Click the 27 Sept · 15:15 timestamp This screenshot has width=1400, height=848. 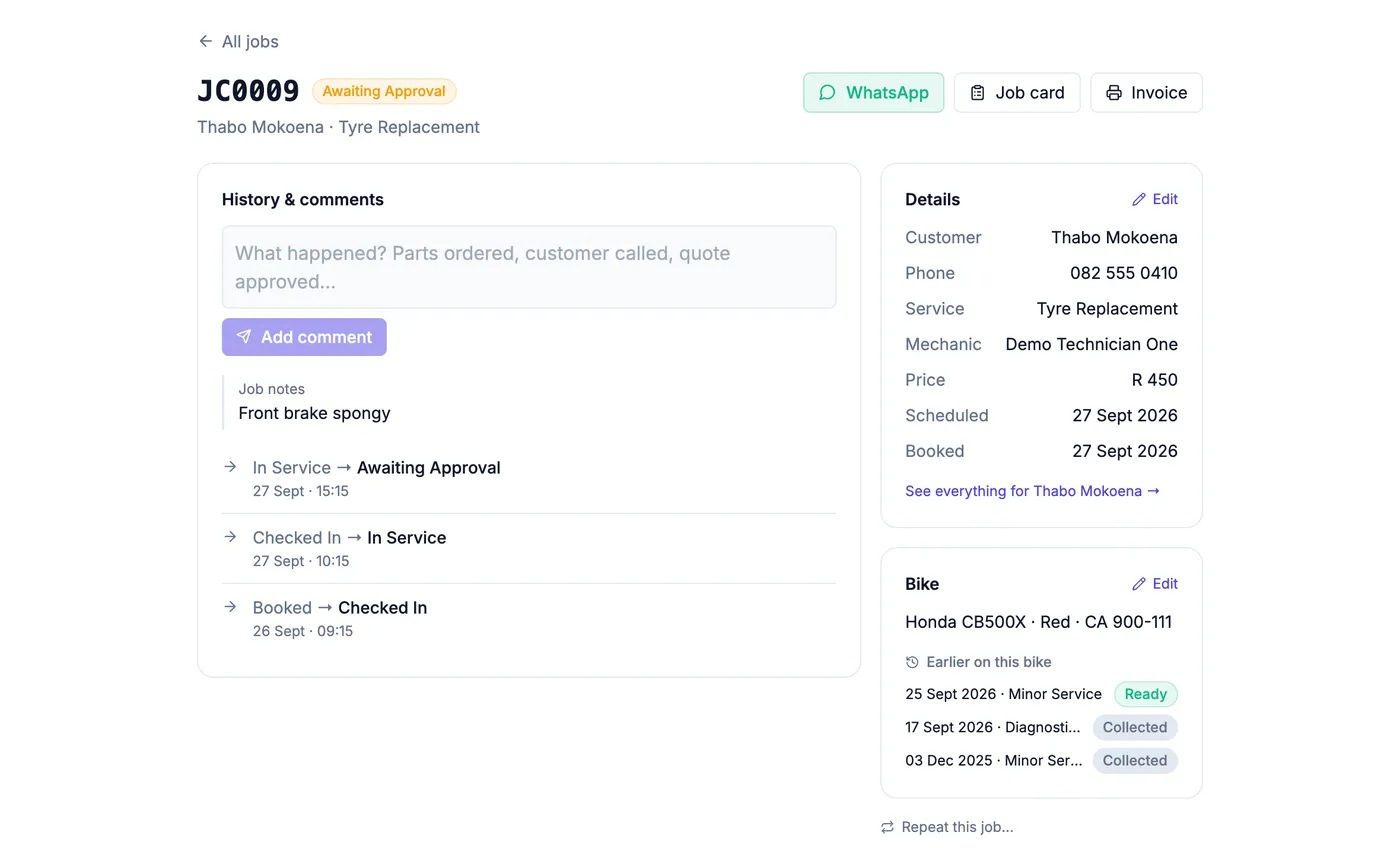click(x=300, y=491)
